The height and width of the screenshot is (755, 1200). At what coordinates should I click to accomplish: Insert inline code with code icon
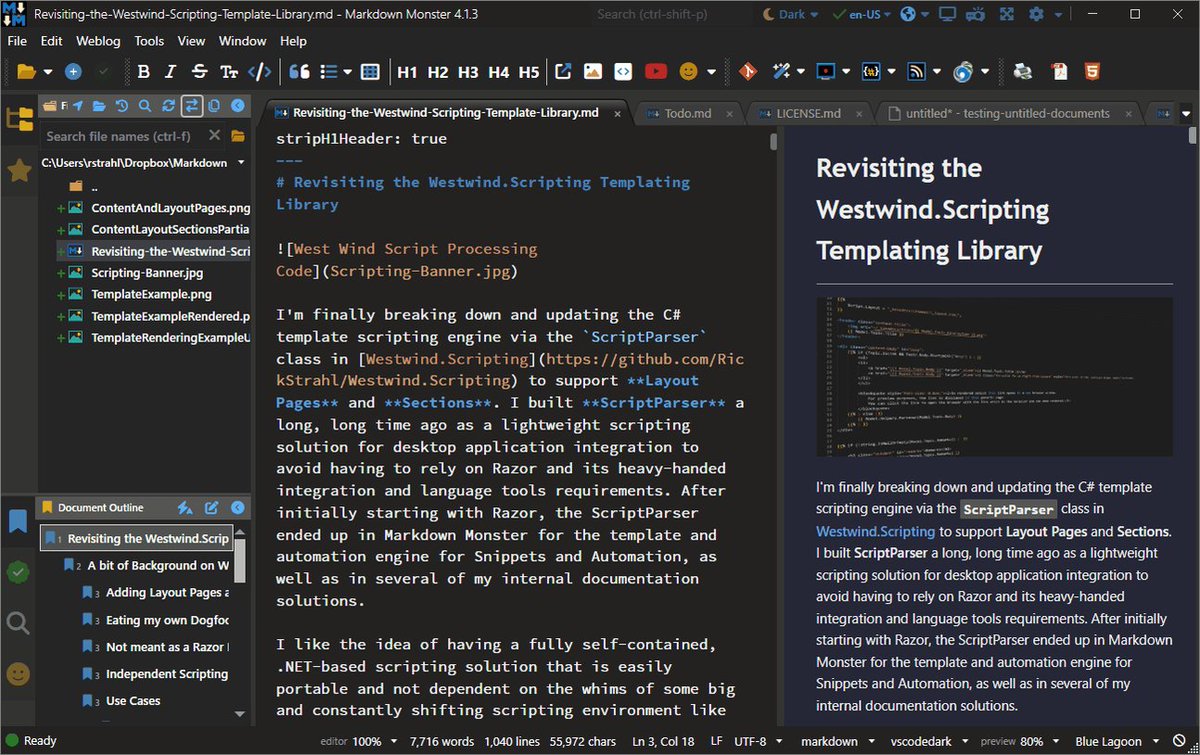point(259,72)
